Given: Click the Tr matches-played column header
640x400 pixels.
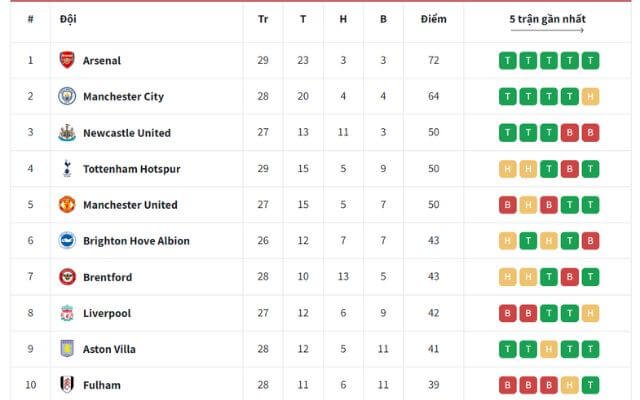Looking at the screenshot, I should point(262,19).
